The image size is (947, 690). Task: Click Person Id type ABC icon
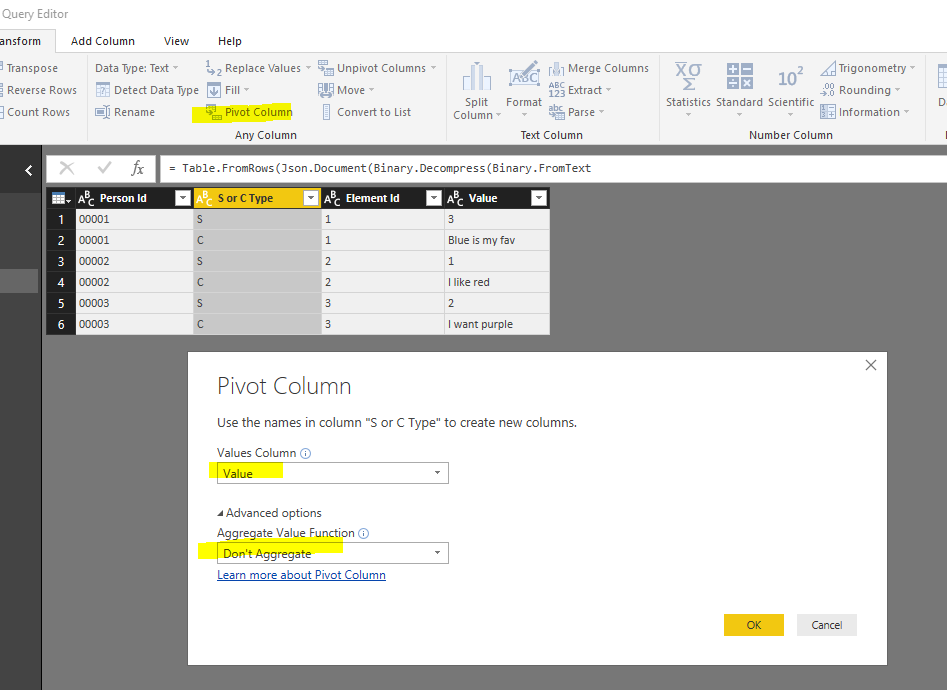[x=86, y=198]
